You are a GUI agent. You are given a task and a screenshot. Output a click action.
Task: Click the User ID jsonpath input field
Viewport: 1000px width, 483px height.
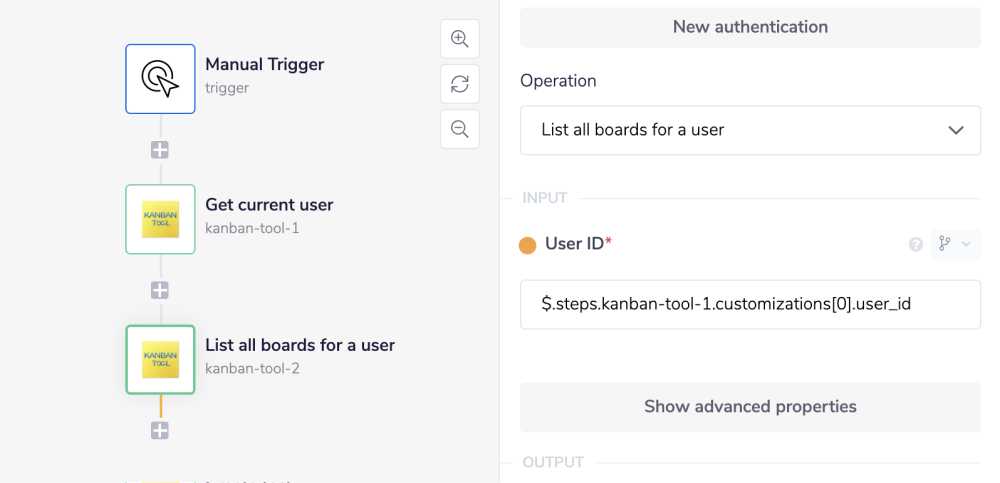point(750,304)
